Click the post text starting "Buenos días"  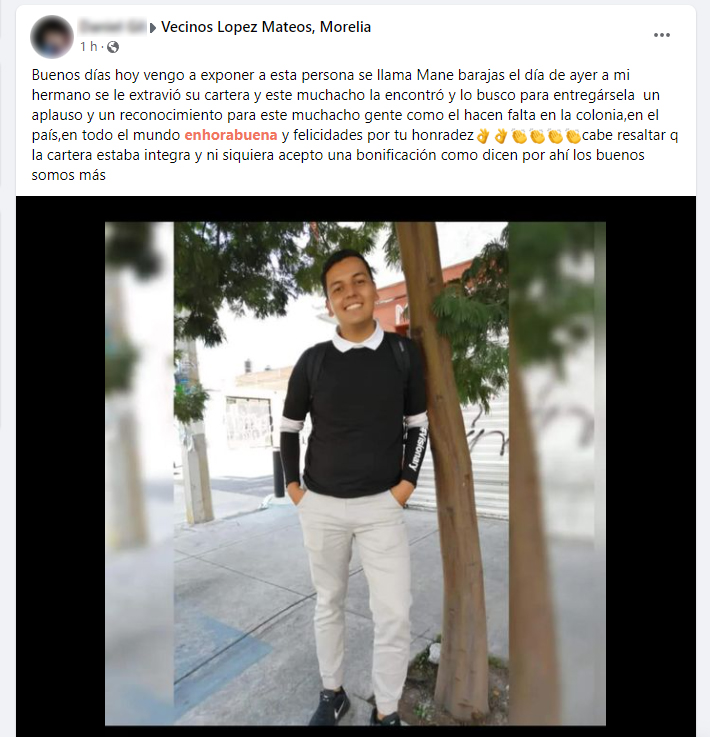pyautogui.click(x=355, y=125)
